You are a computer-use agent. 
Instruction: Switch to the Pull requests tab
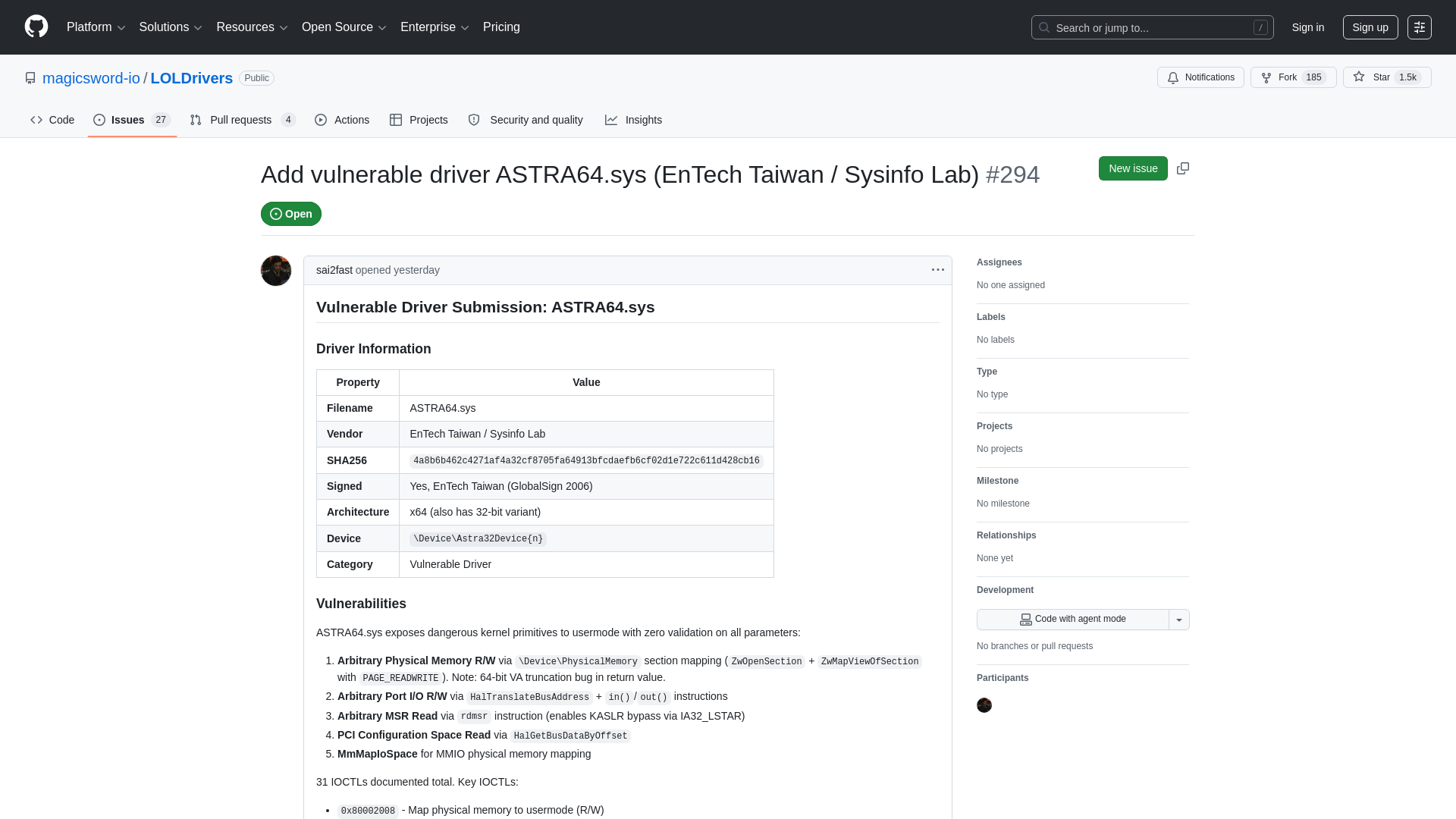click(x=240, y=120)
